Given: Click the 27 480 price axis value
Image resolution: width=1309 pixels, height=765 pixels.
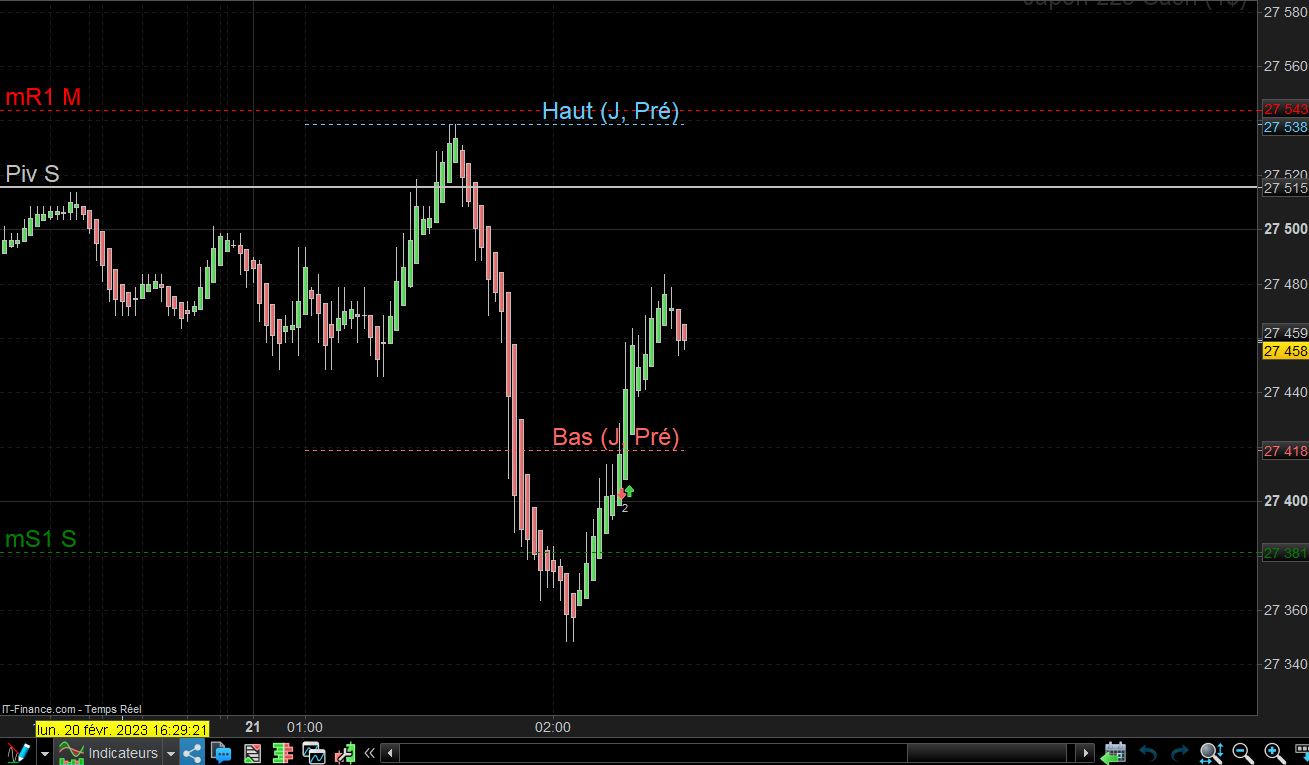Looking at the screenshot, I should [1286, 283].
